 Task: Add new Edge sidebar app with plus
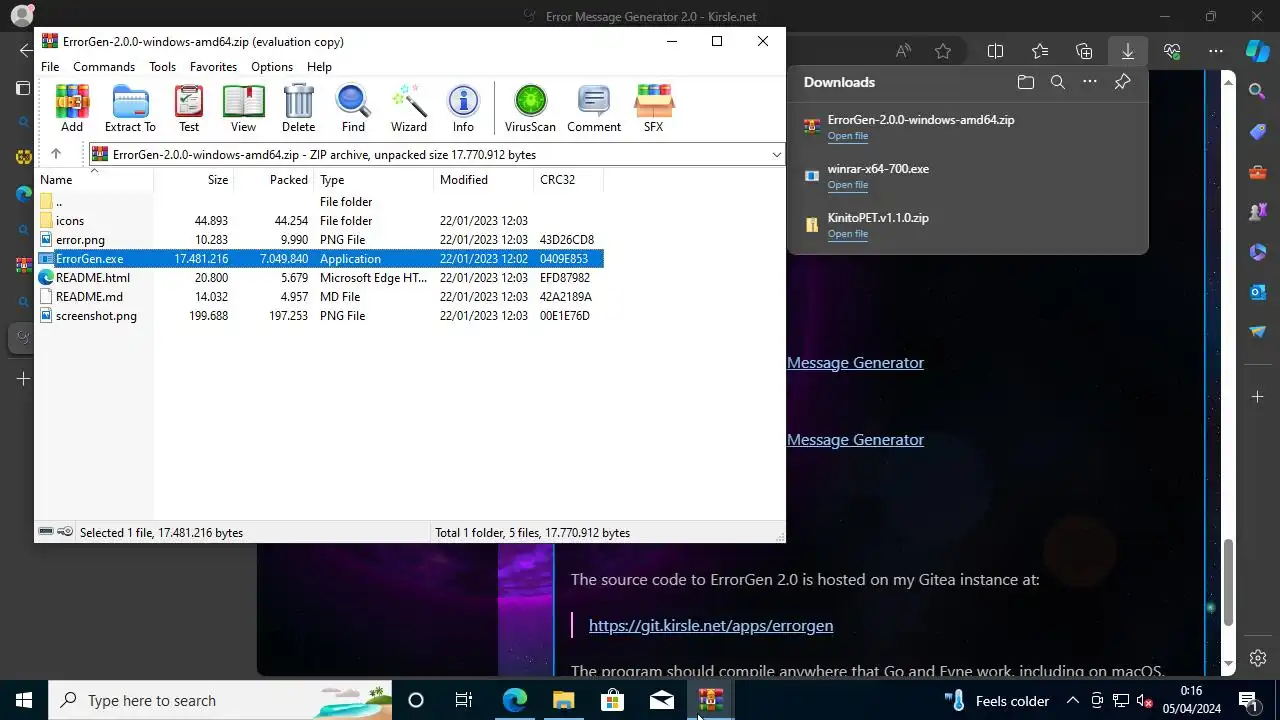click(1258, 397)
